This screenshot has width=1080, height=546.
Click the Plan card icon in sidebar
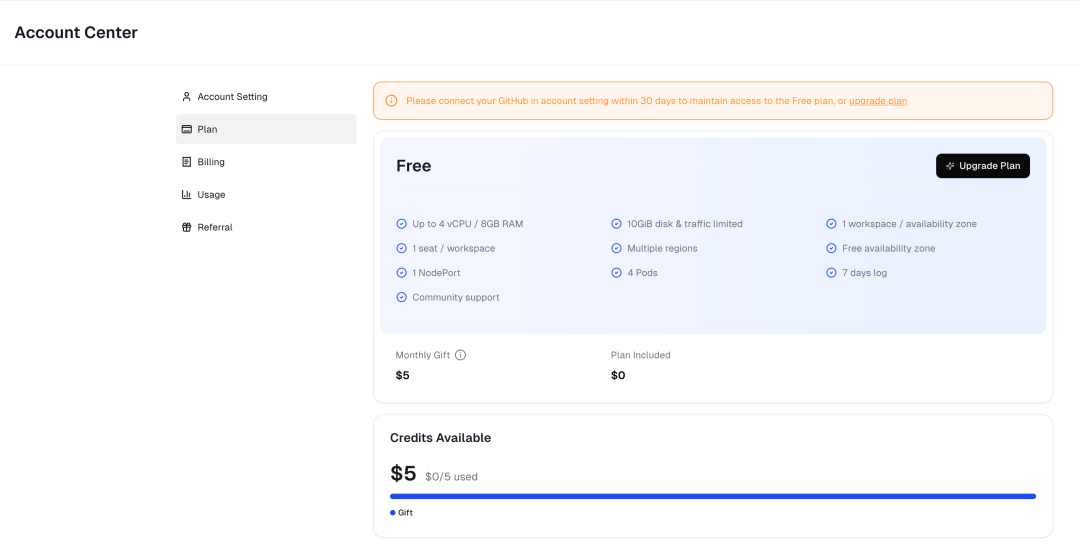click(x=186, y=129)
